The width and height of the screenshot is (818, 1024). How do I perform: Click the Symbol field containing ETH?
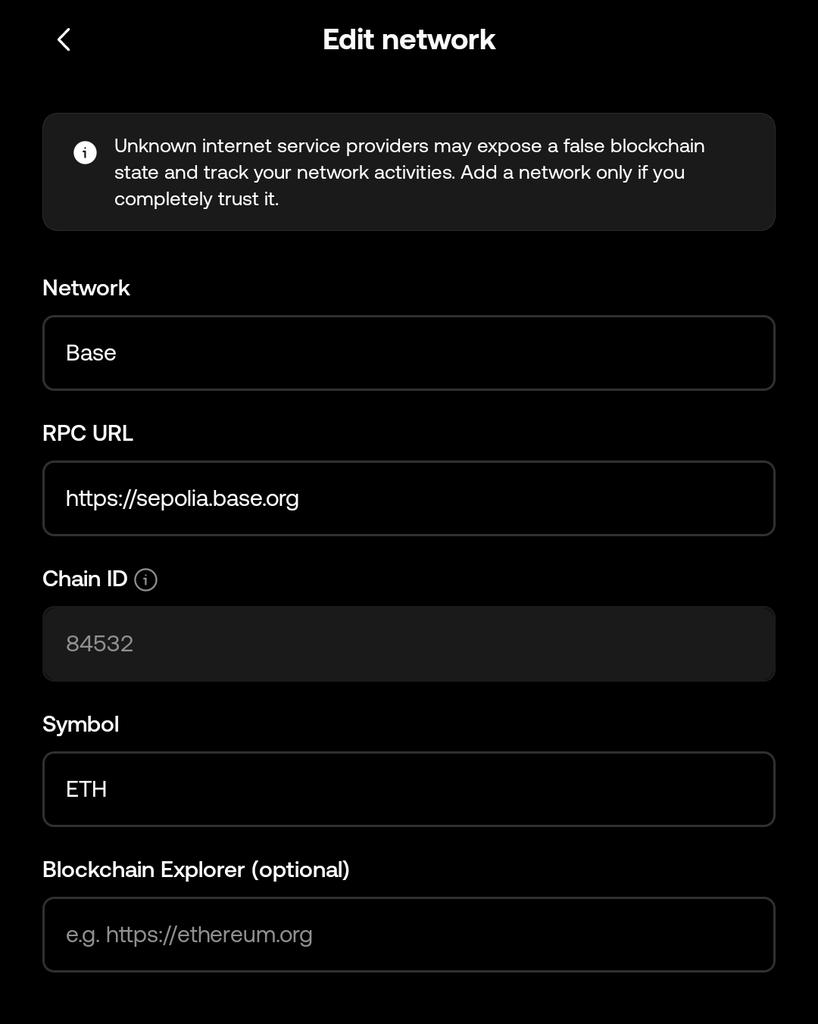click(408, 789)
